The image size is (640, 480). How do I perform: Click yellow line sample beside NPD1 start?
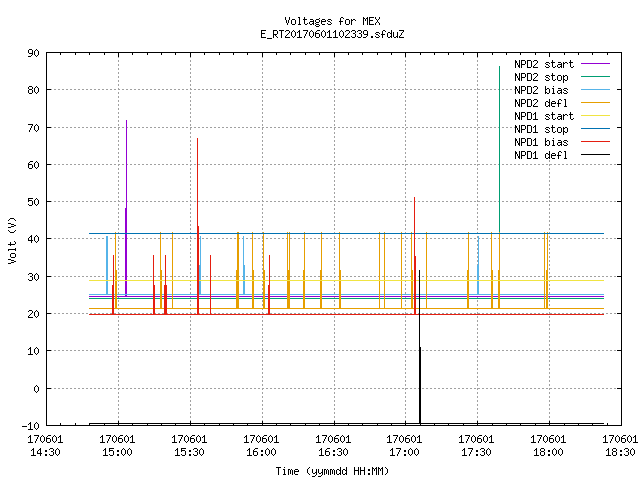pos(595,116)
